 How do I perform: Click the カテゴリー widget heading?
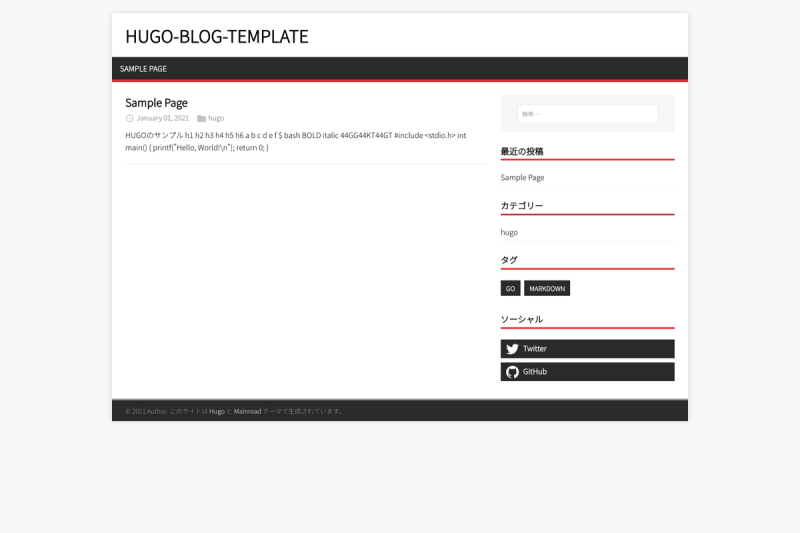521,206
